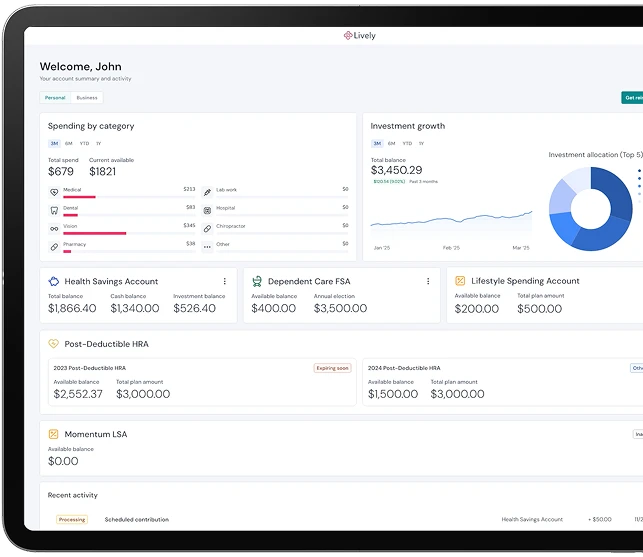
Task: Open the Dependent Care FSA title
Action: pos(309,281)
